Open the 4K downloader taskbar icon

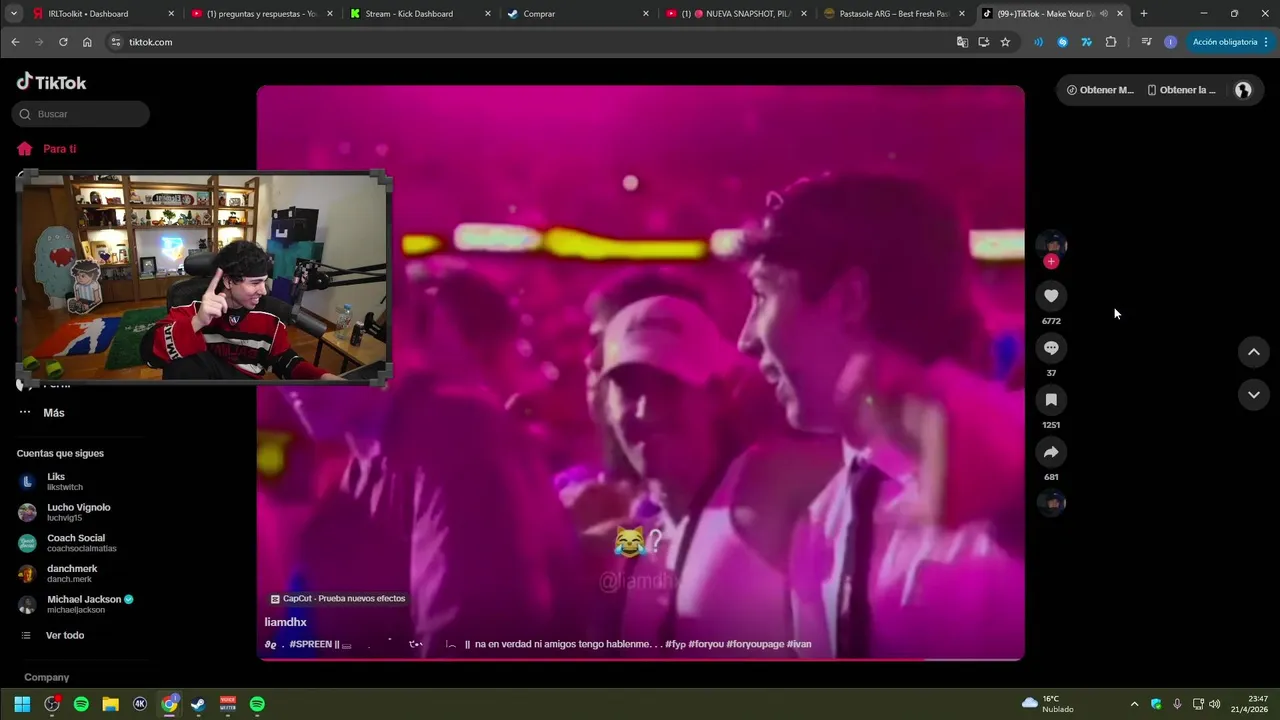point(140,704)
